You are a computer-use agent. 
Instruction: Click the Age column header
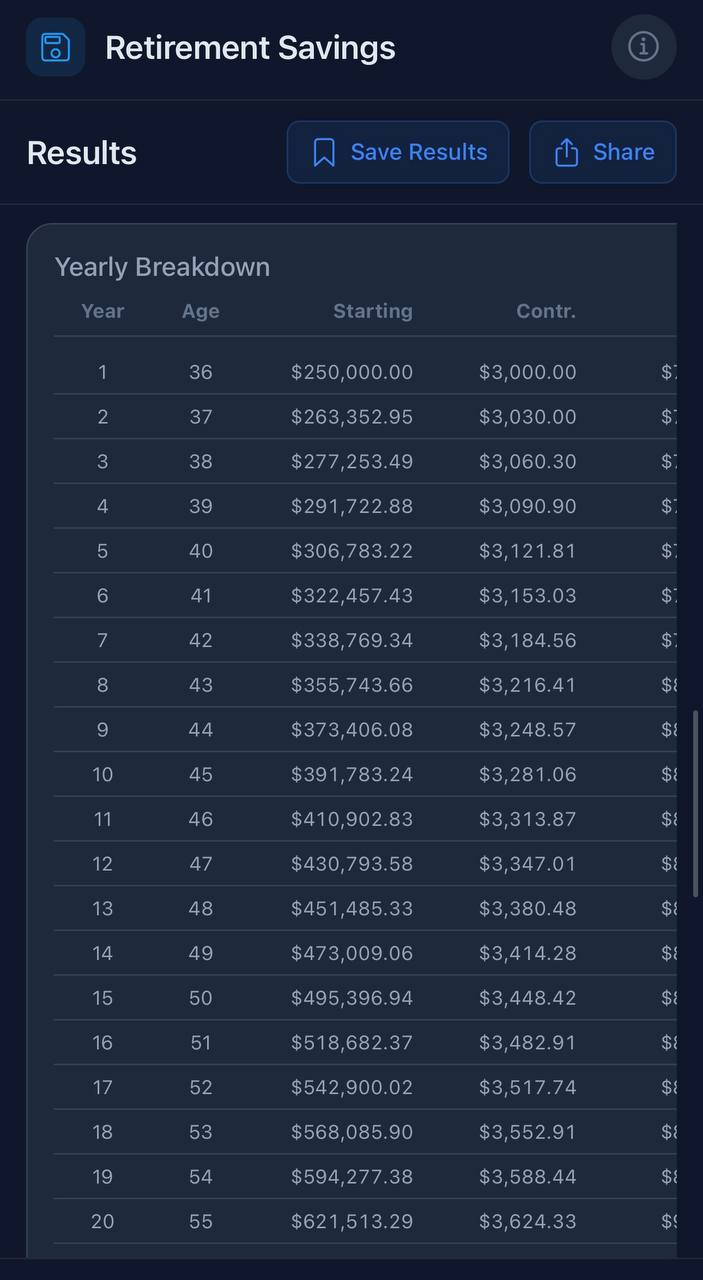[x=200, y=311]
